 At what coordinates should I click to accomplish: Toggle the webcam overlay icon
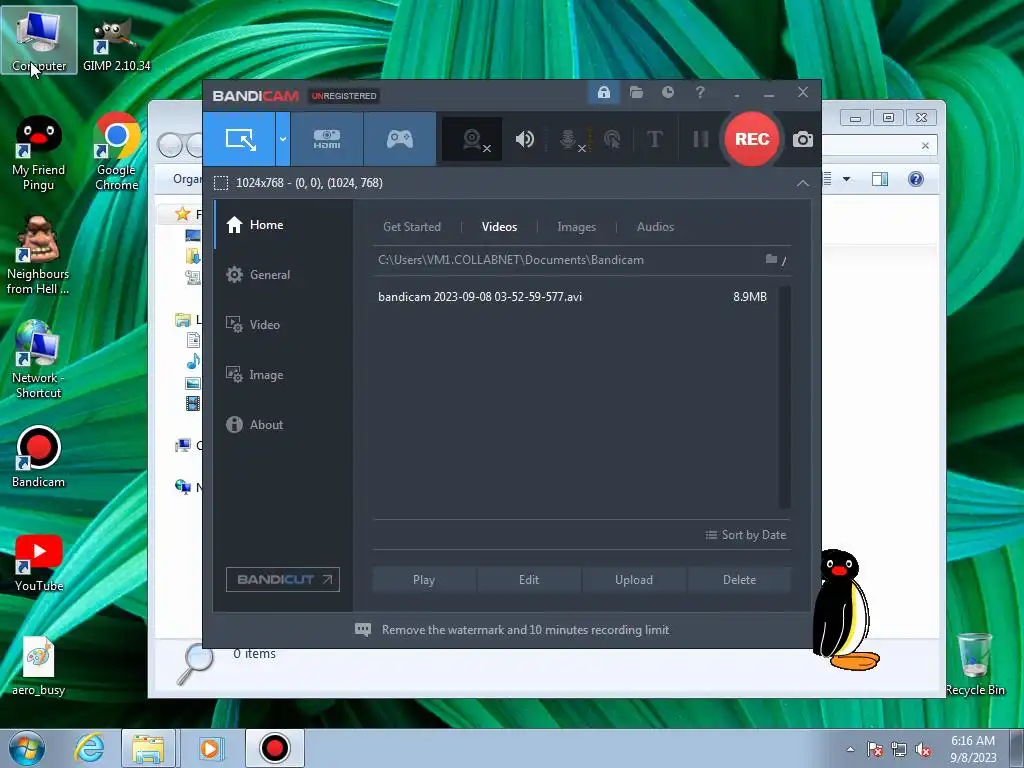tap(473, 139)
